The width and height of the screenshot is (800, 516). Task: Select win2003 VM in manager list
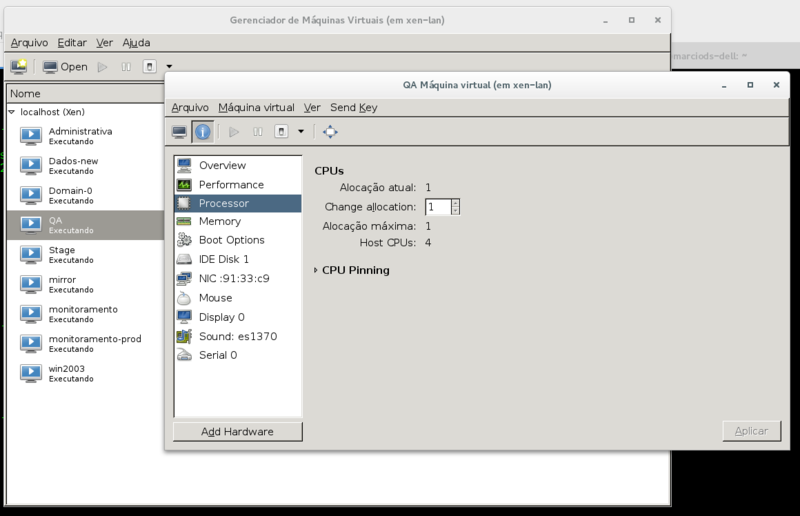(x=85, y=373)
